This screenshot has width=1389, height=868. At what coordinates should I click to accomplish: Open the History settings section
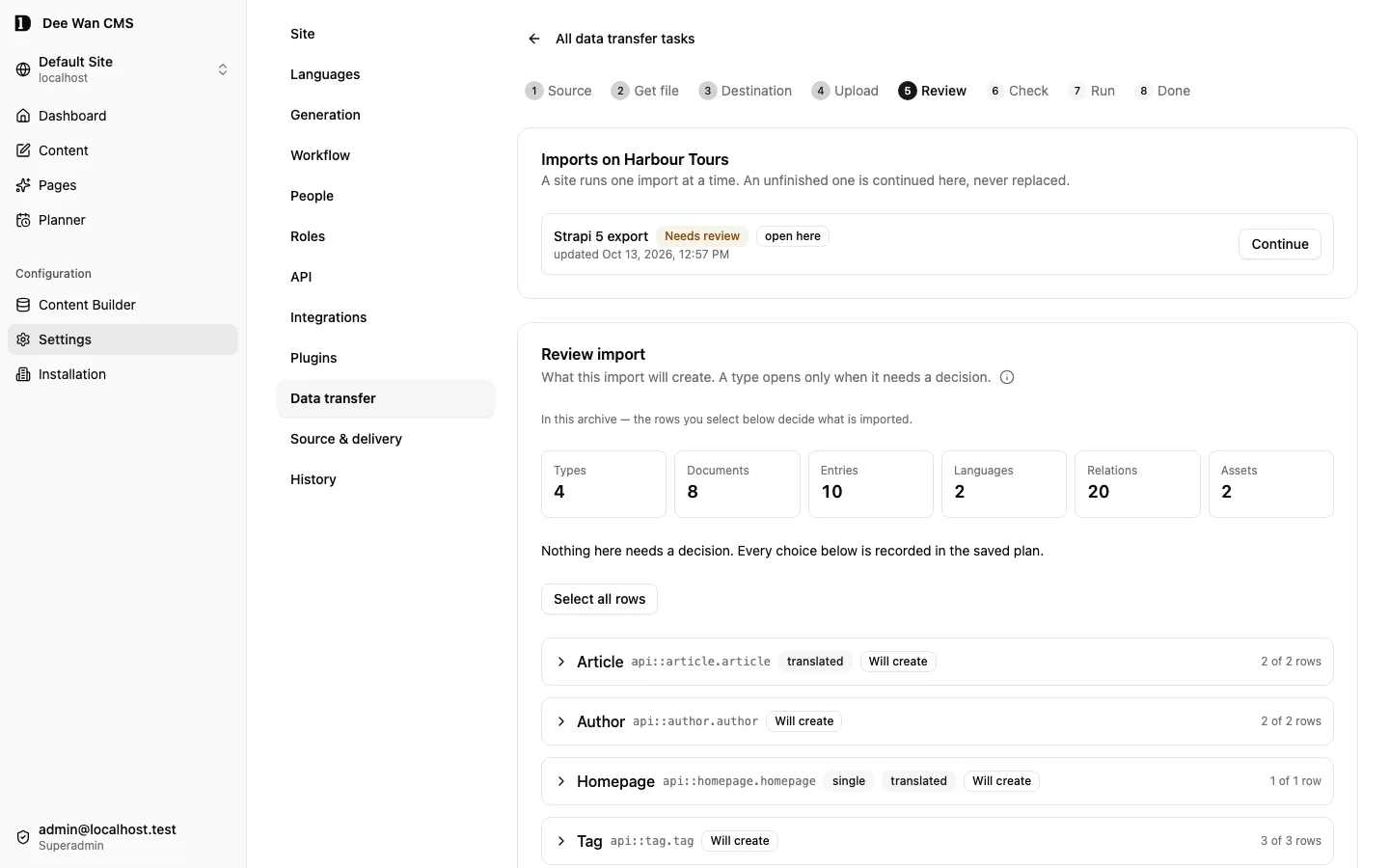coord(386,479)
